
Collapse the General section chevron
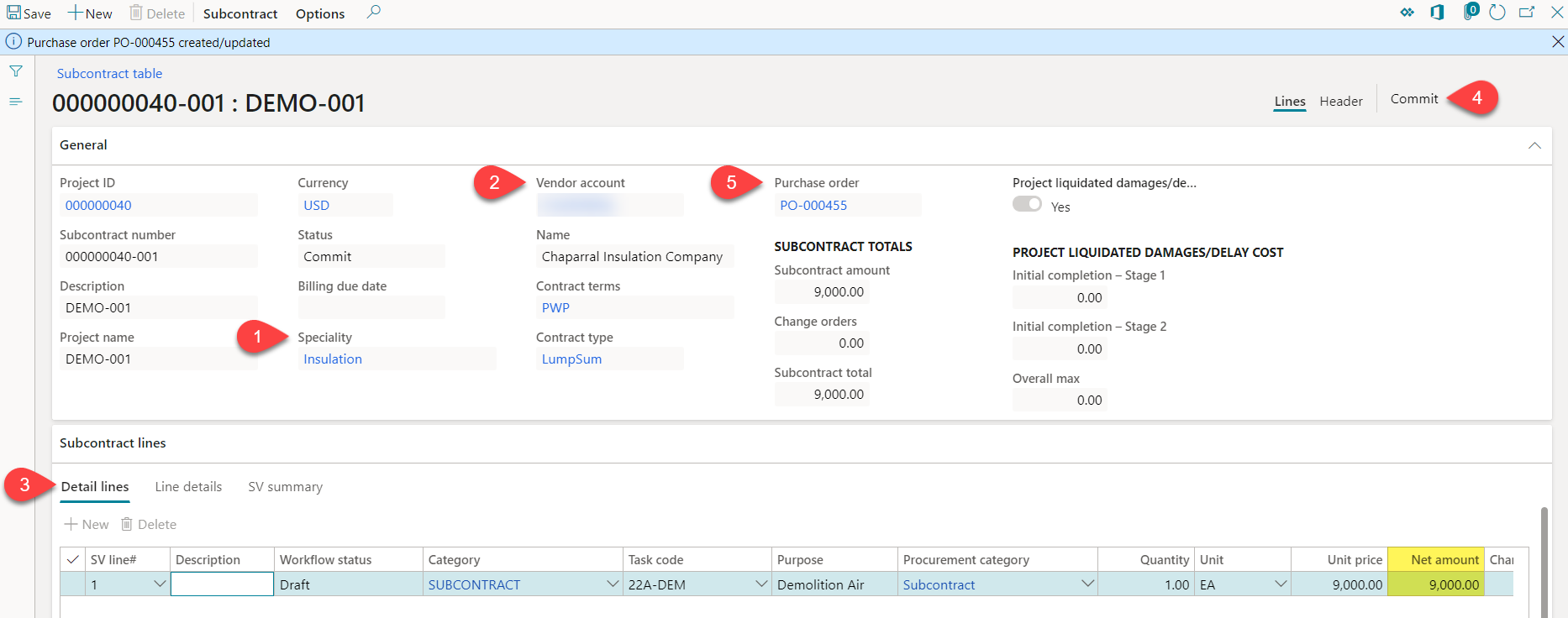coord(1534,145)
